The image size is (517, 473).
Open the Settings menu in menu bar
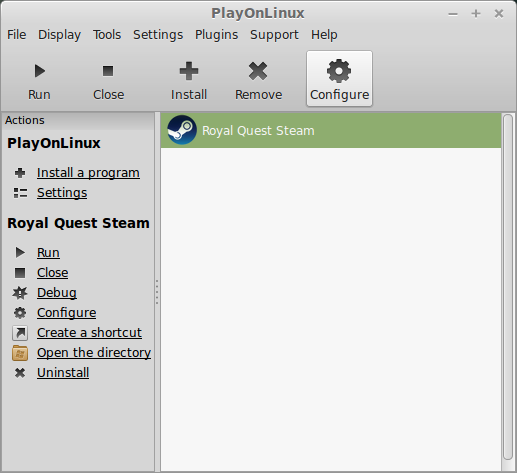pos(158,35)
